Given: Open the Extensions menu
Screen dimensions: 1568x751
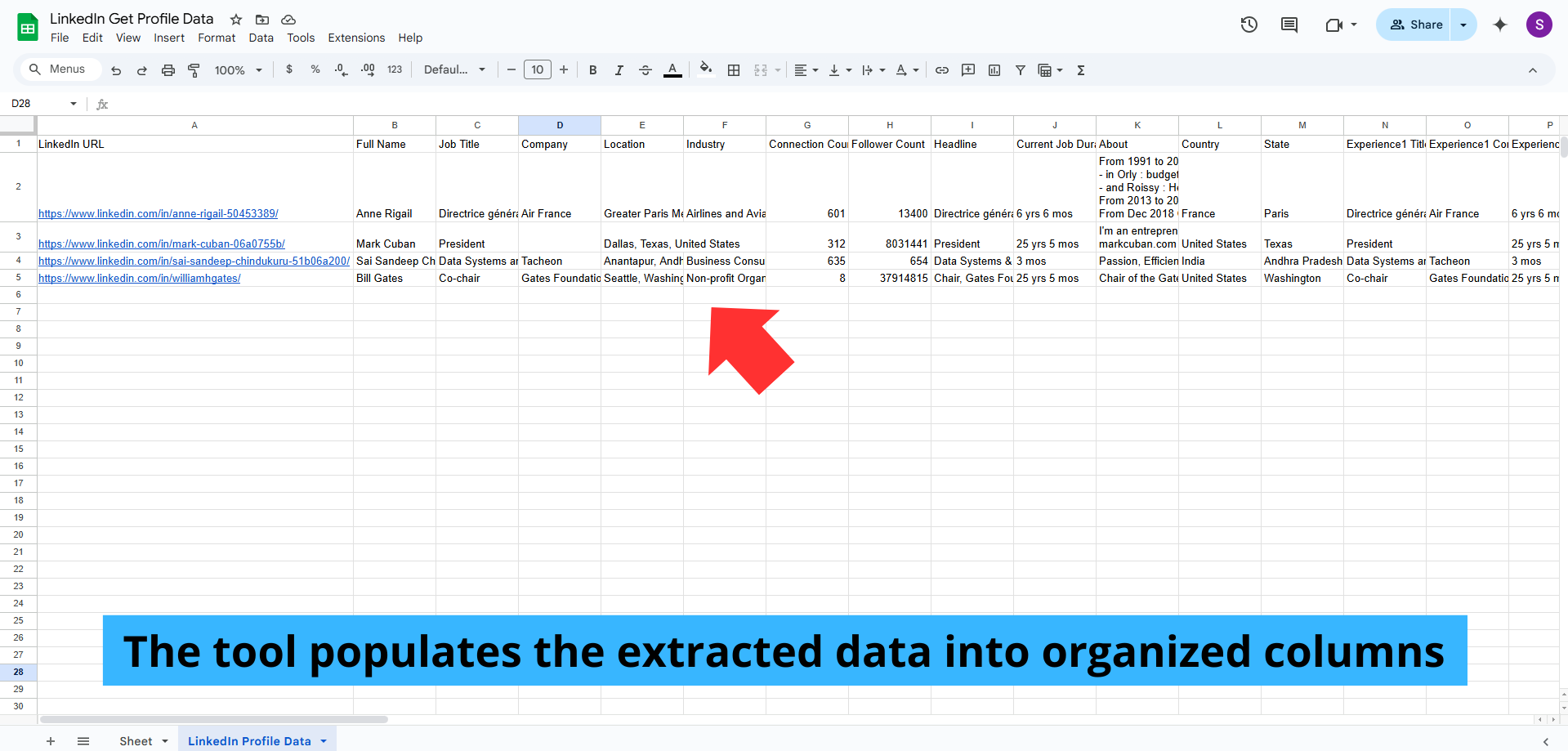Looking at the screenshot, I should (x=356, y=38).
